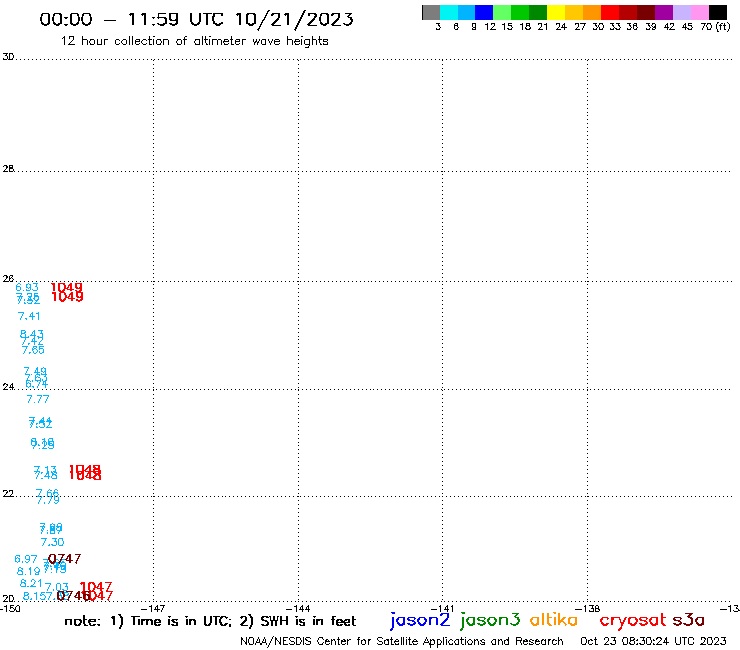Click latitude axis label '26'

click(x=8, y=279)
